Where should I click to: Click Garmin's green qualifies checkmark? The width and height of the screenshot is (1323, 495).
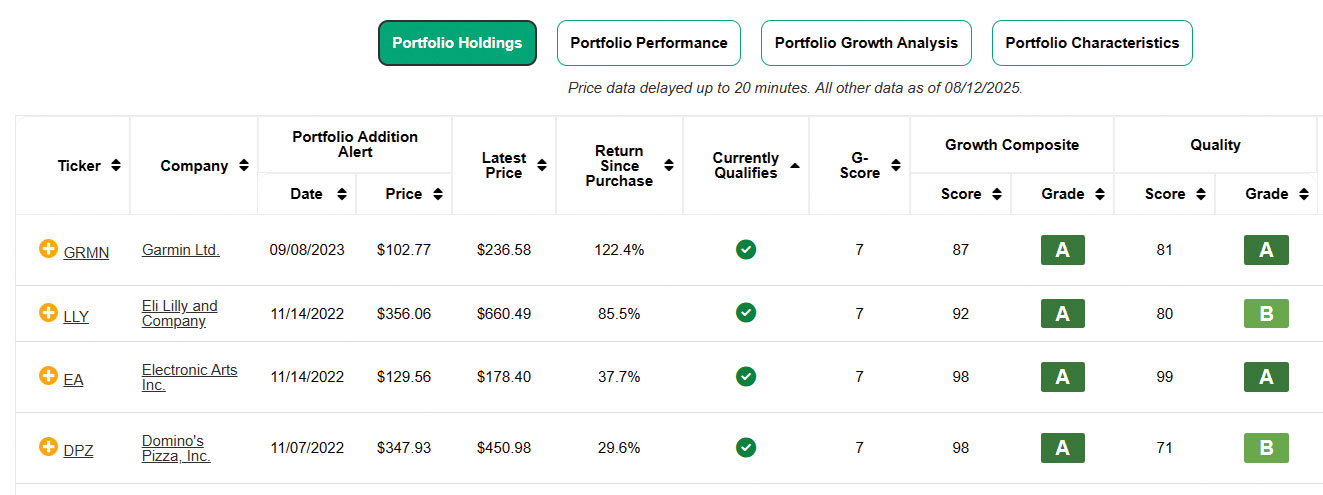coord(746,249)
